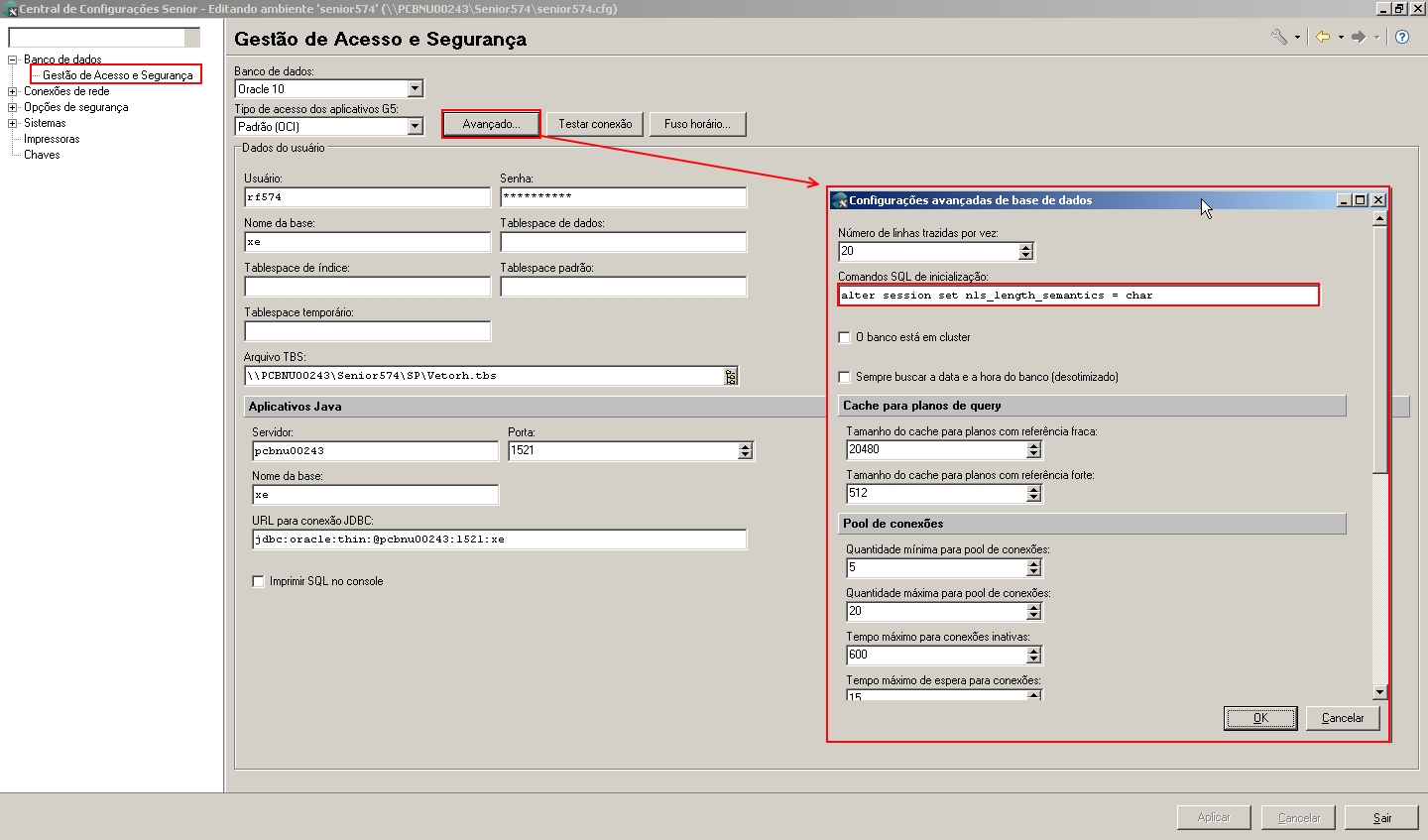Click cache referência forte field 512
1428x840 pixels.
936,494
